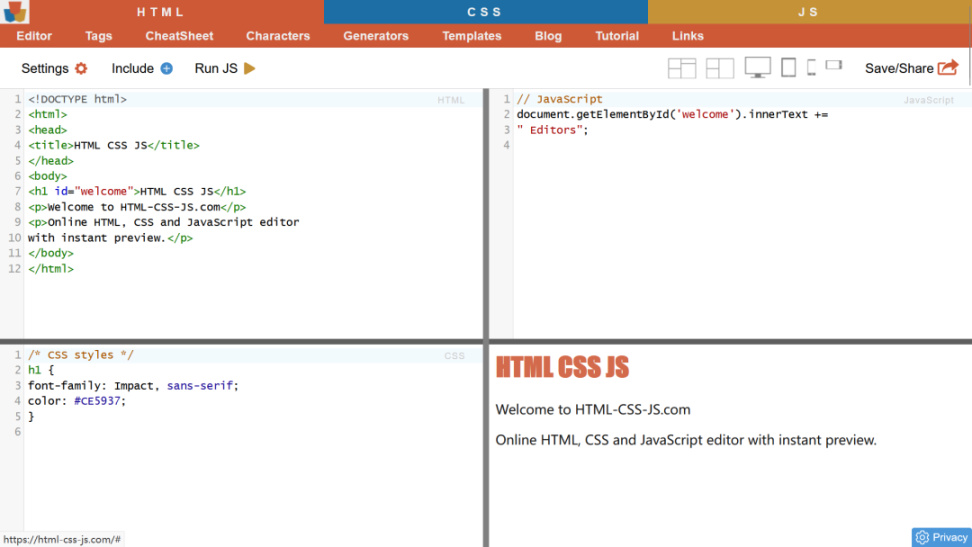Click the Include button label
This screenshot has height=547, width=972.
point(133,68)
